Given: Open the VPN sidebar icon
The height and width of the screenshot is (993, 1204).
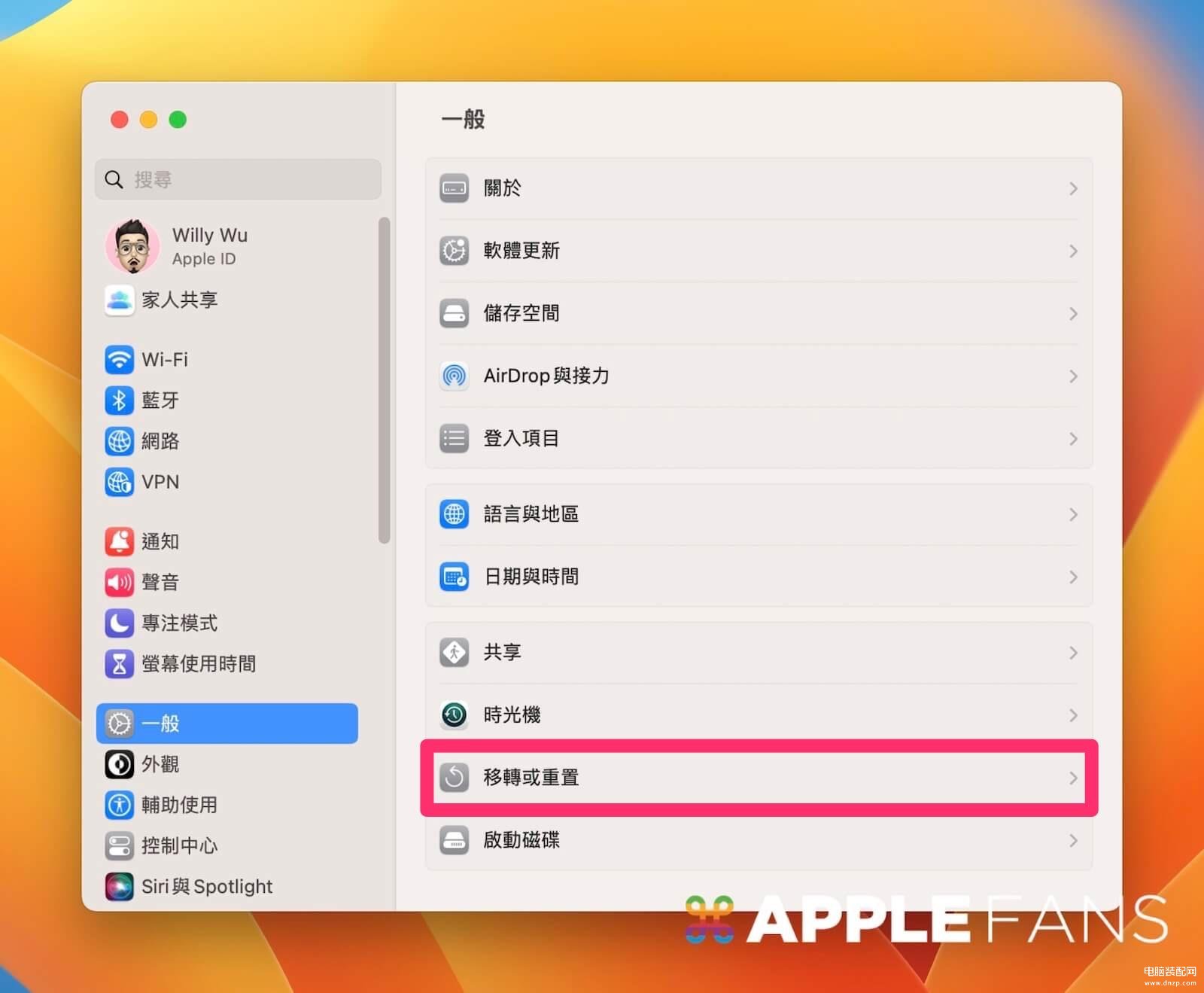Looking at the screenshot, I should click(119, 482).
